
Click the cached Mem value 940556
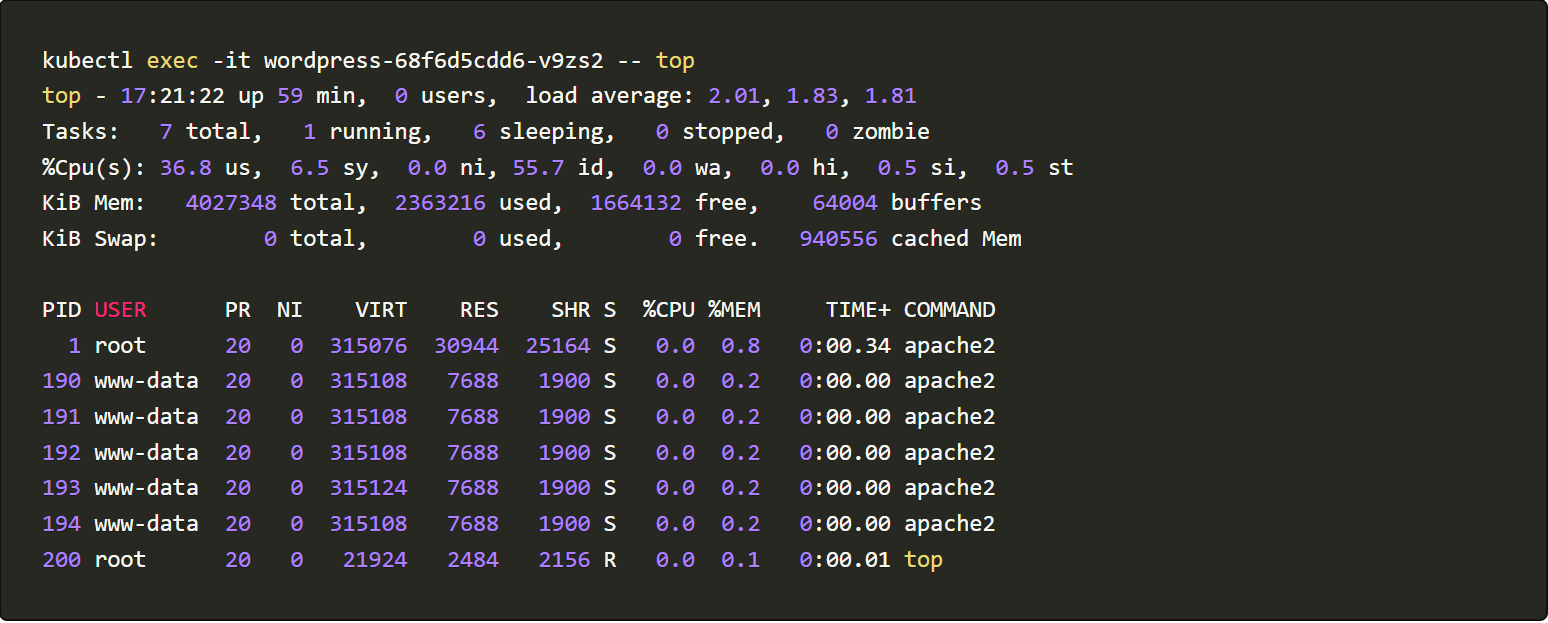click(838, 239)
